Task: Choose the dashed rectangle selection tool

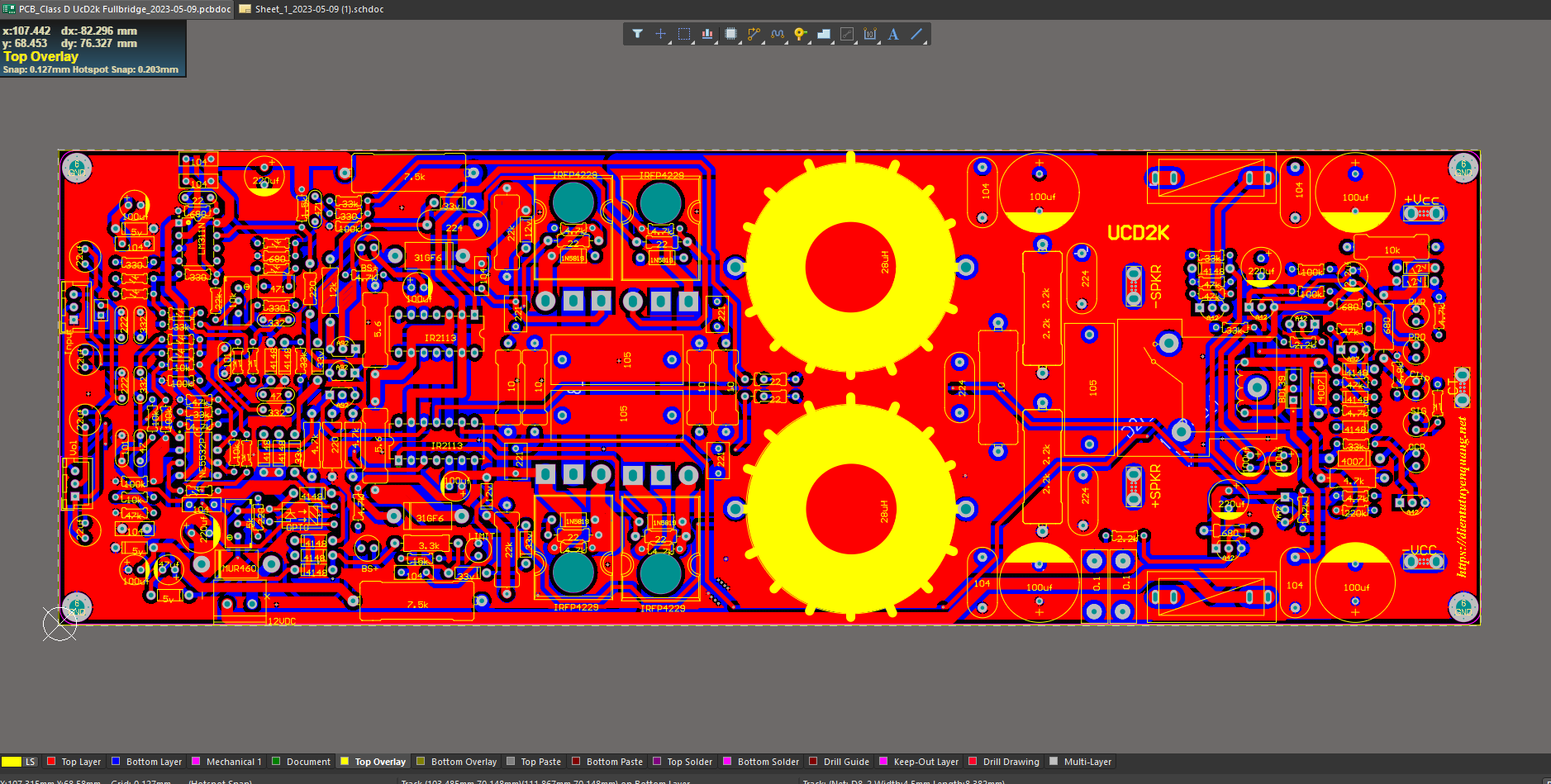Action: 684,34
